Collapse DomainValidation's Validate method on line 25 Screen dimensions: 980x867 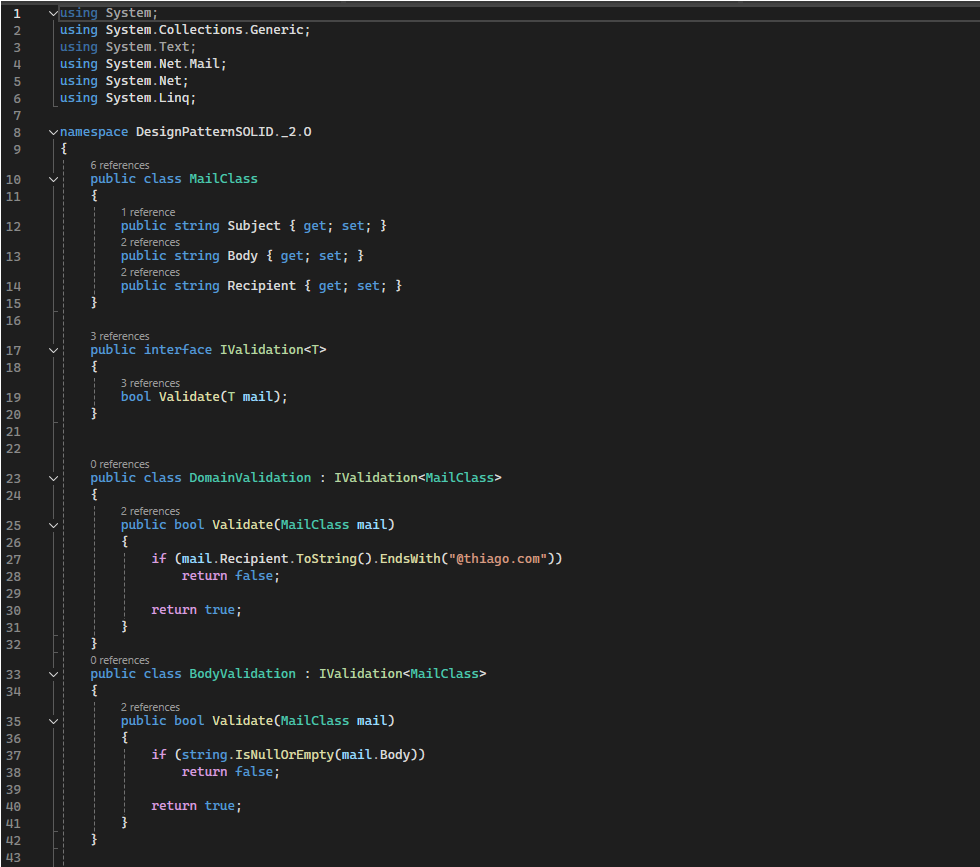(x=53, y=525)
